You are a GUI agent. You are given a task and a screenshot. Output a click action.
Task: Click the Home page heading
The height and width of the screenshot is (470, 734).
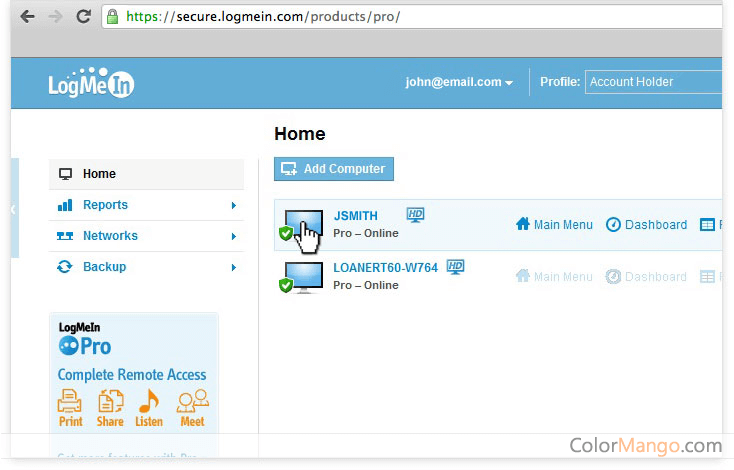point(300,134)
